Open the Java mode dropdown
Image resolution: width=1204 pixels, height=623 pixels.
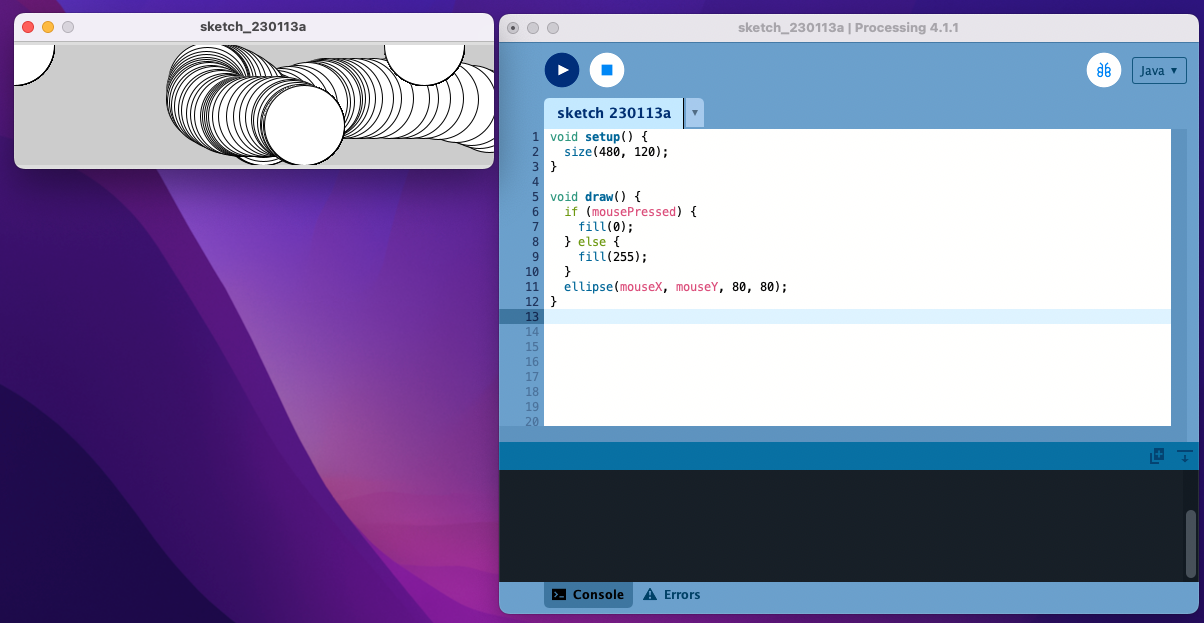pos(1159,71)
